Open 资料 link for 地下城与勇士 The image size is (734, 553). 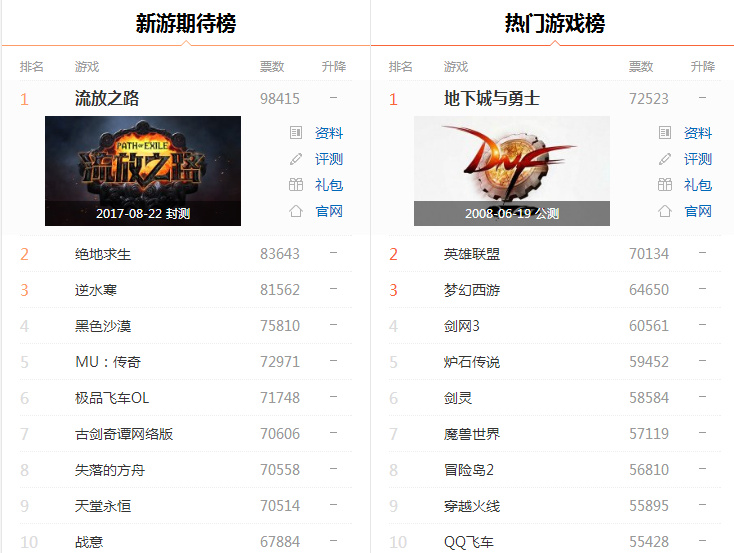tap(697, 133)
